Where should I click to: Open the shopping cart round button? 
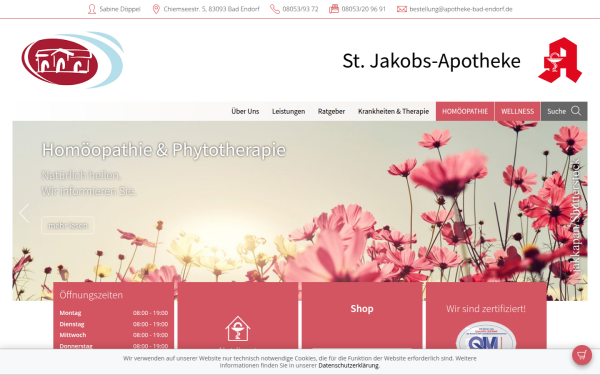point(582,355)
